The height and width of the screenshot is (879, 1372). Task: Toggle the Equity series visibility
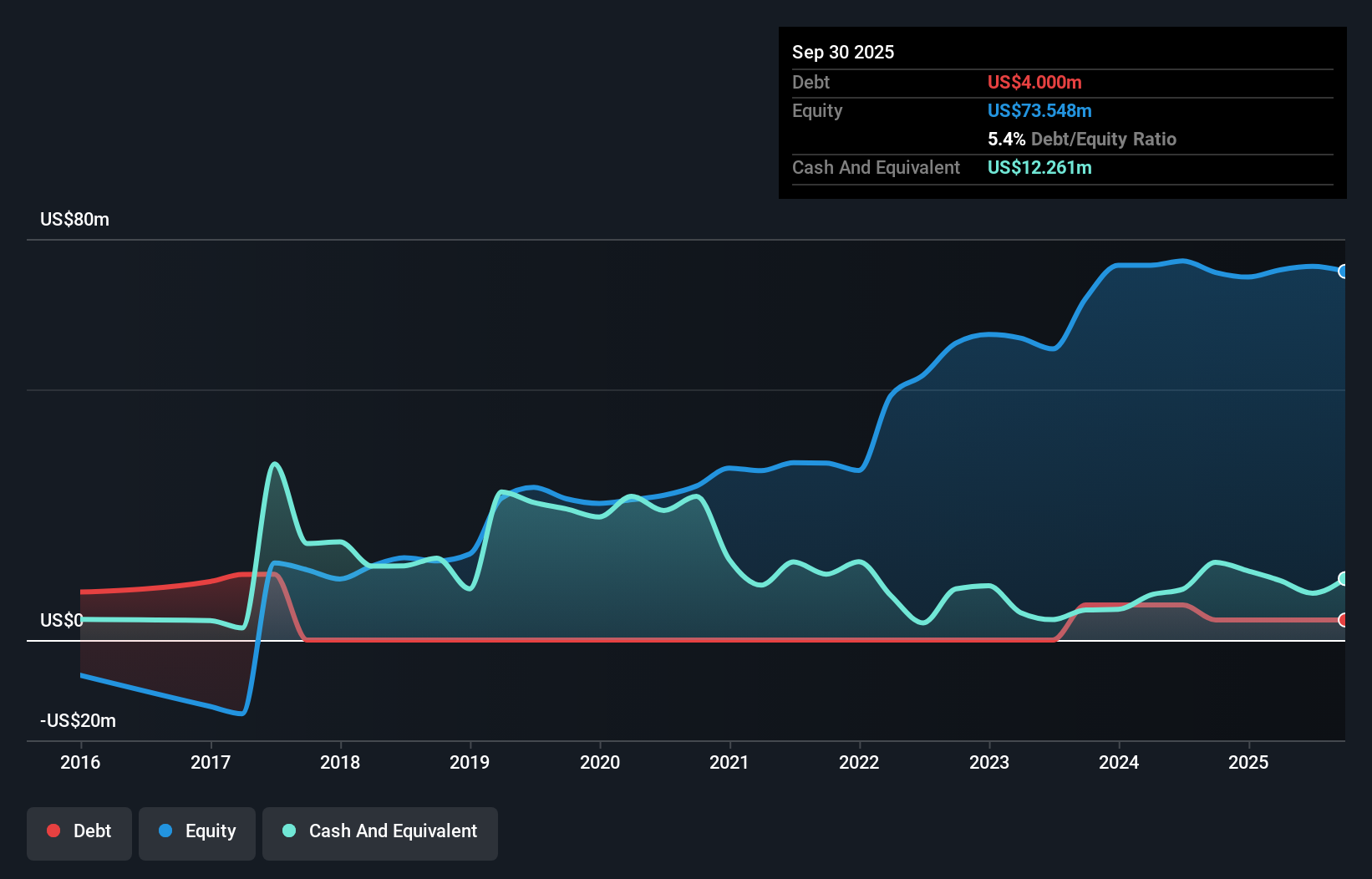(x=196, y=831)
